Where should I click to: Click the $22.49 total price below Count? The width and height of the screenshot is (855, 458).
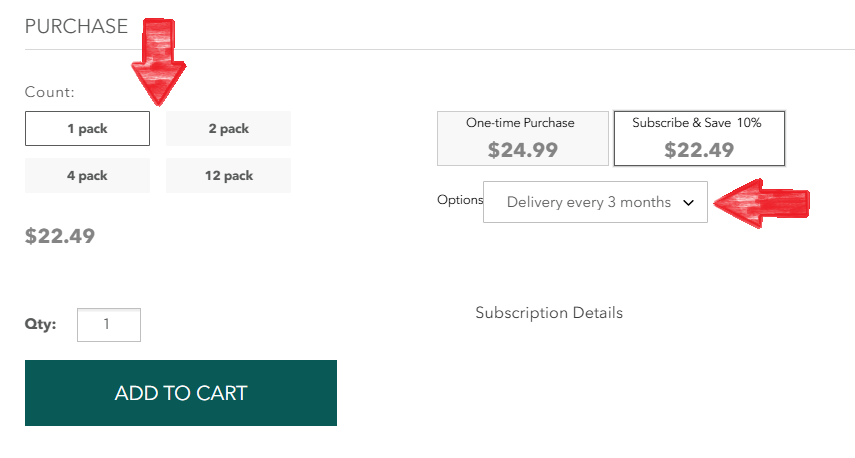(60, 236)
